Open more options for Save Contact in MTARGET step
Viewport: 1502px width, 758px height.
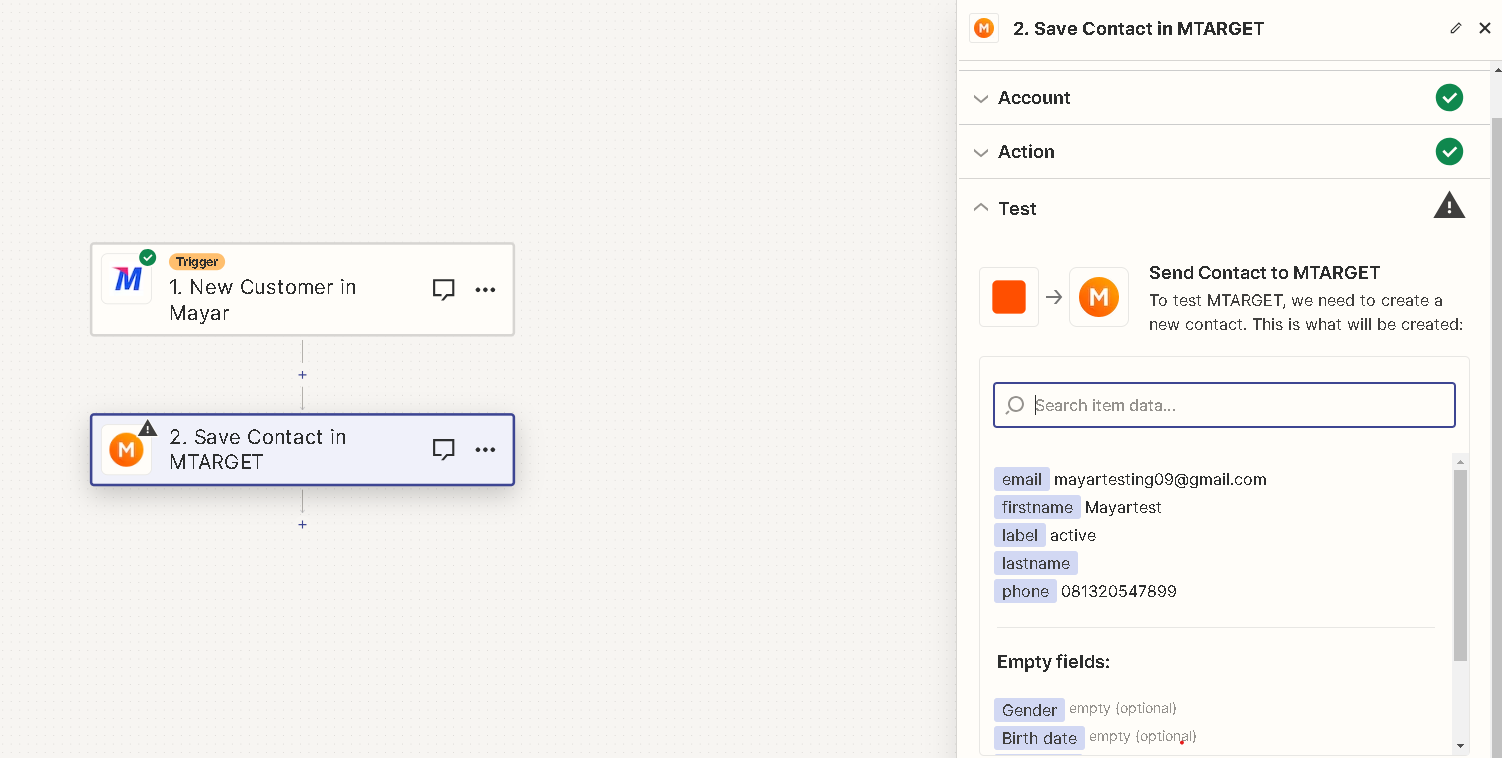485,449
